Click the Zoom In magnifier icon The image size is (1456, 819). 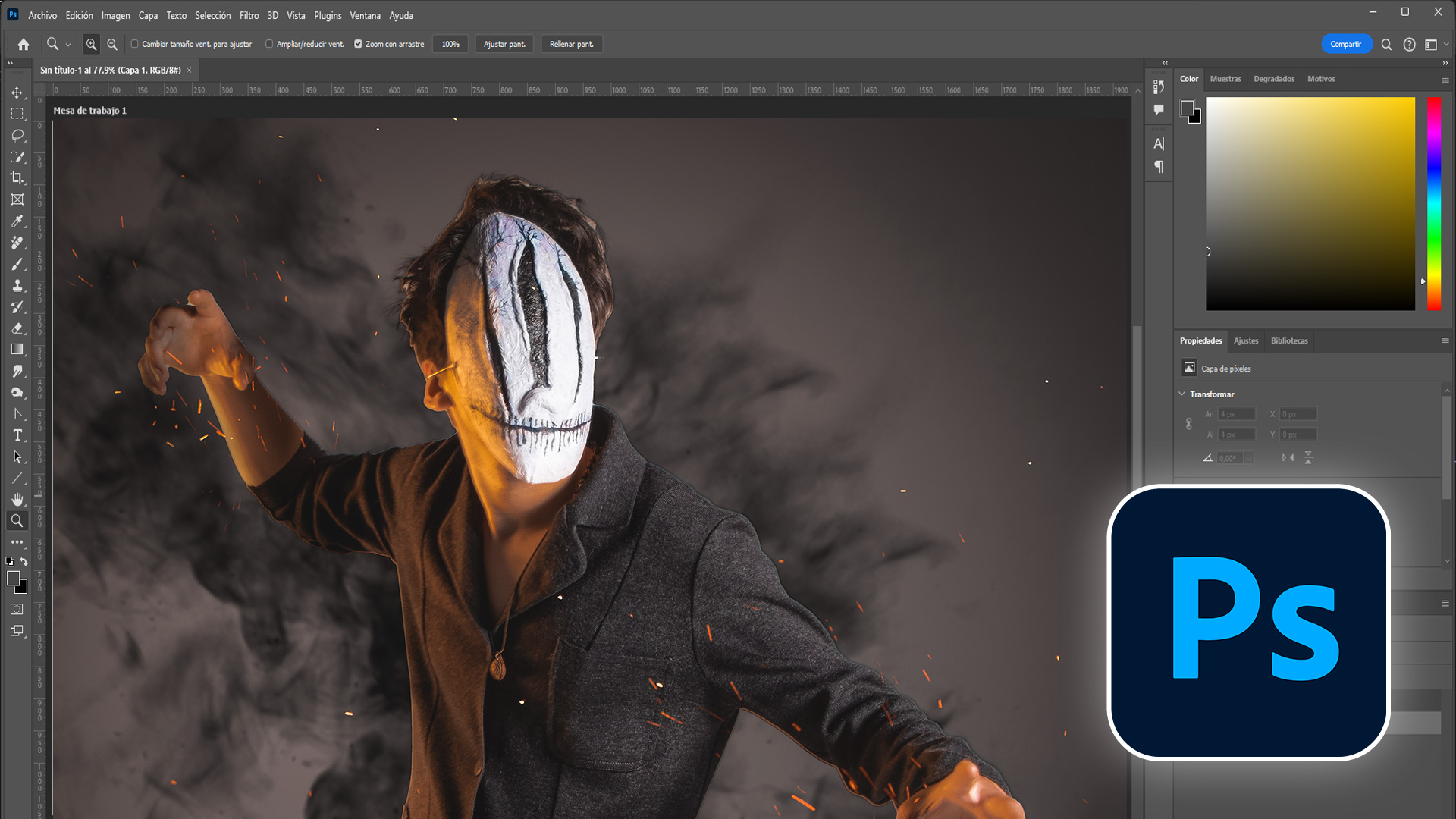(x=91, y=44)
